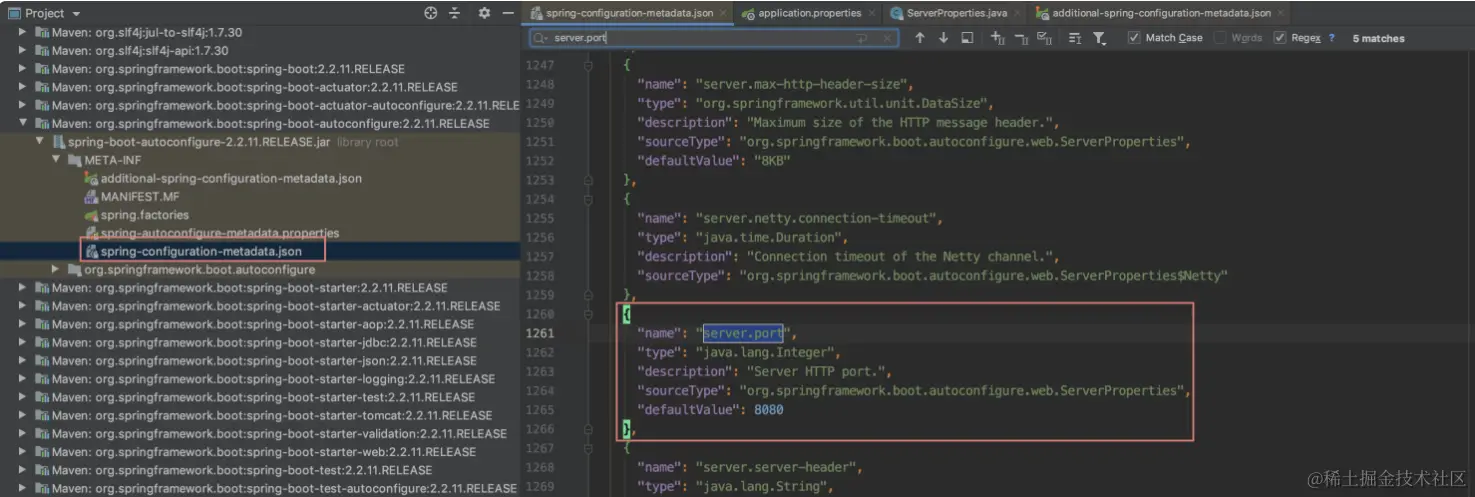
Task: Click the META-INF folder icon
Action: pyautogui.click(x=75, y=160)
